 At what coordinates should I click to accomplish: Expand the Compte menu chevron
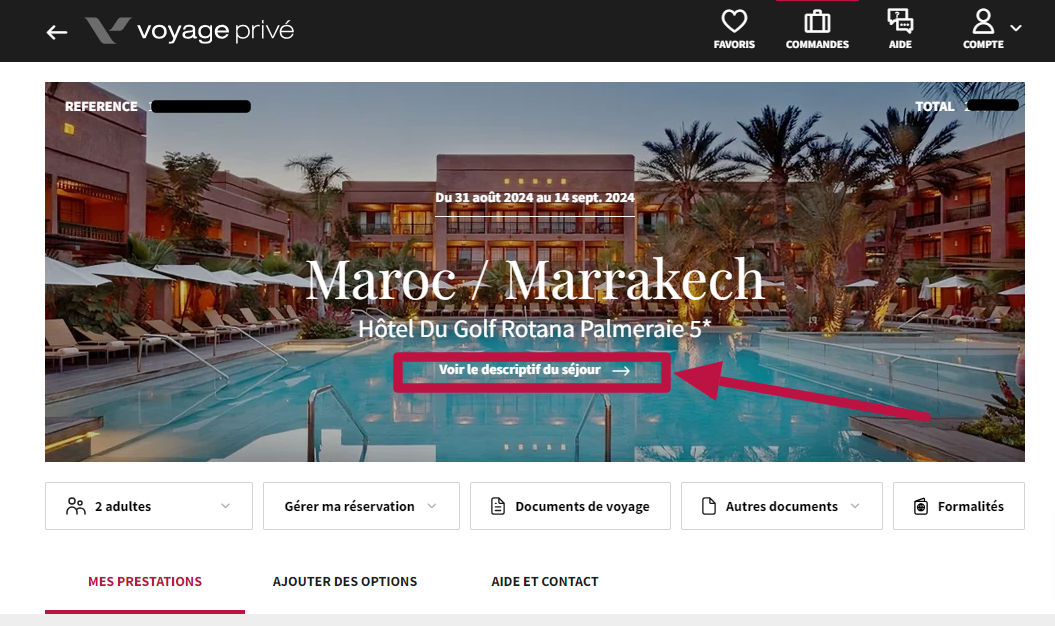coord(1016,28)
